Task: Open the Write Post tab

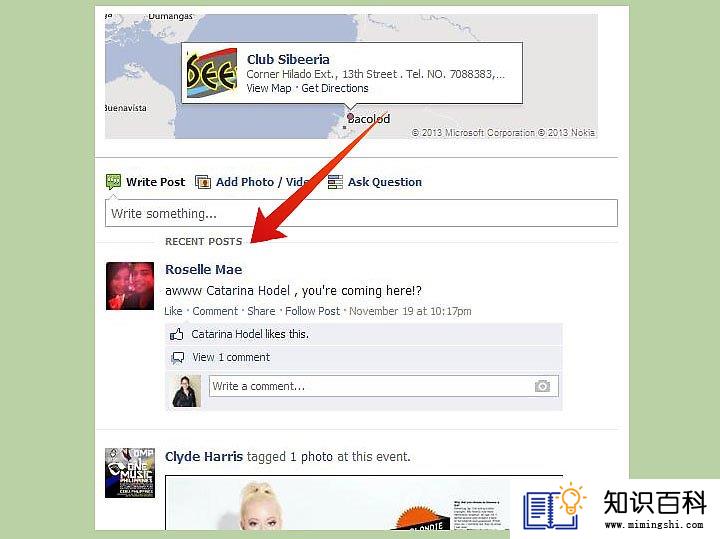Action: coord(155,182)
